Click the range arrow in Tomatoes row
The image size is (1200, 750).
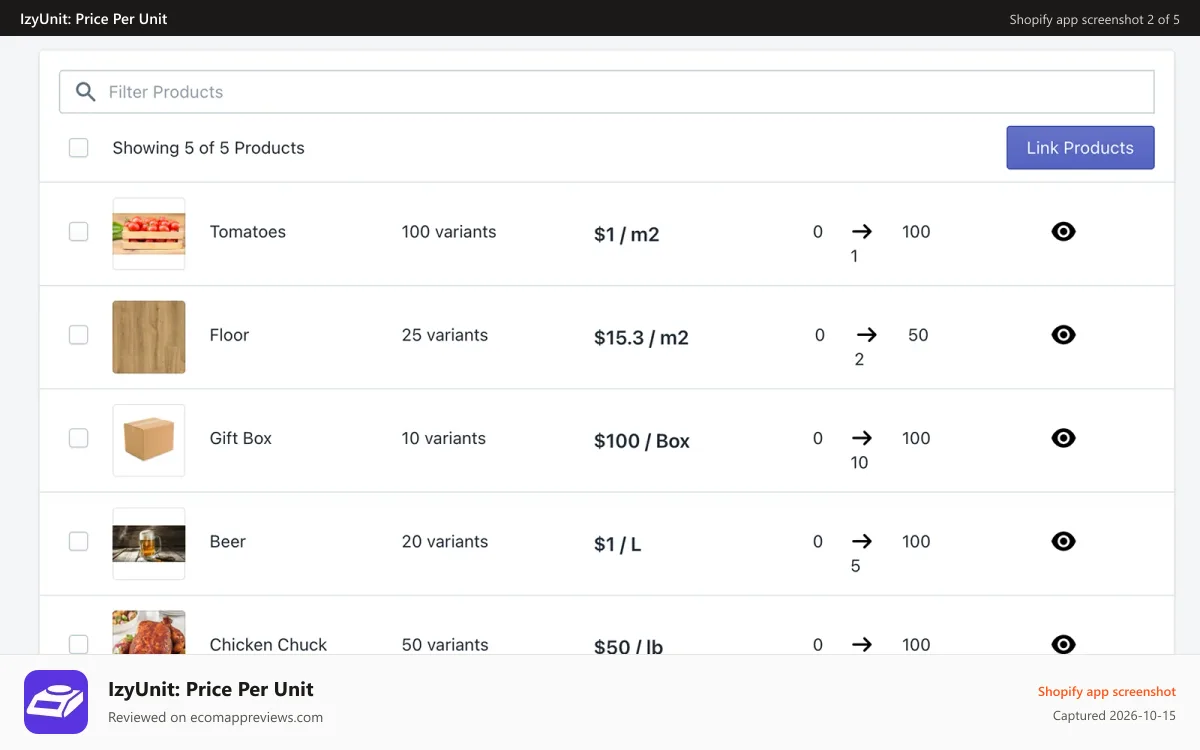[862, 231]
